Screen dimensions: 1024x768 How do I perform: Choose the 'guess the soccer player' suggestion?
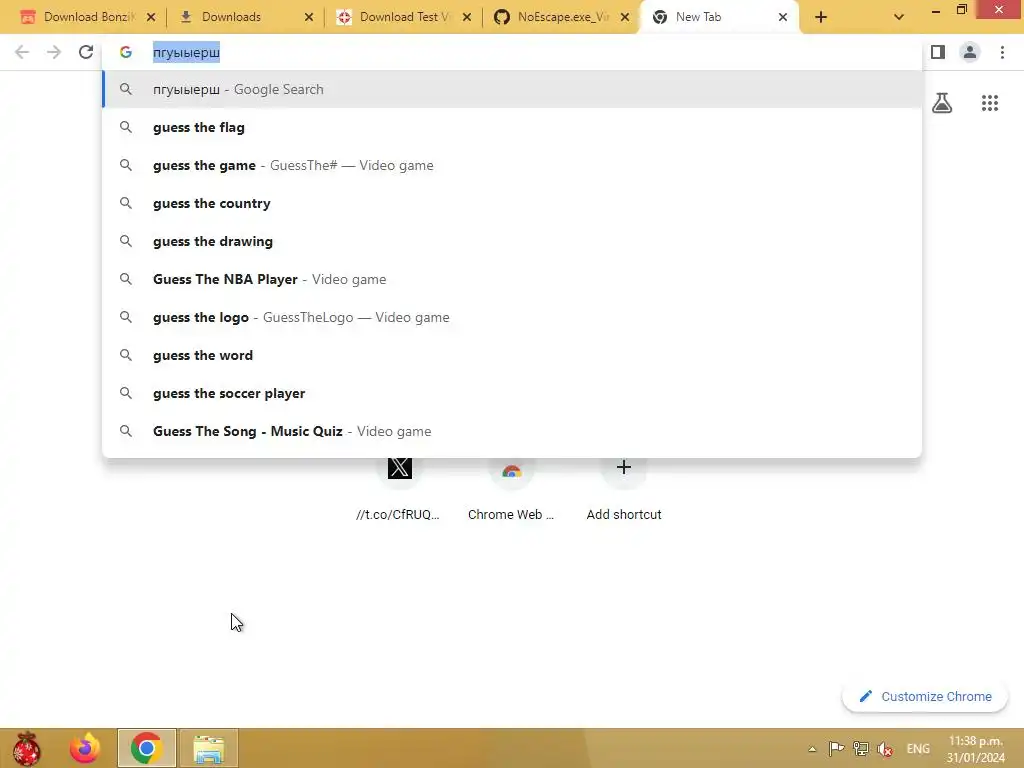(513, 393)
